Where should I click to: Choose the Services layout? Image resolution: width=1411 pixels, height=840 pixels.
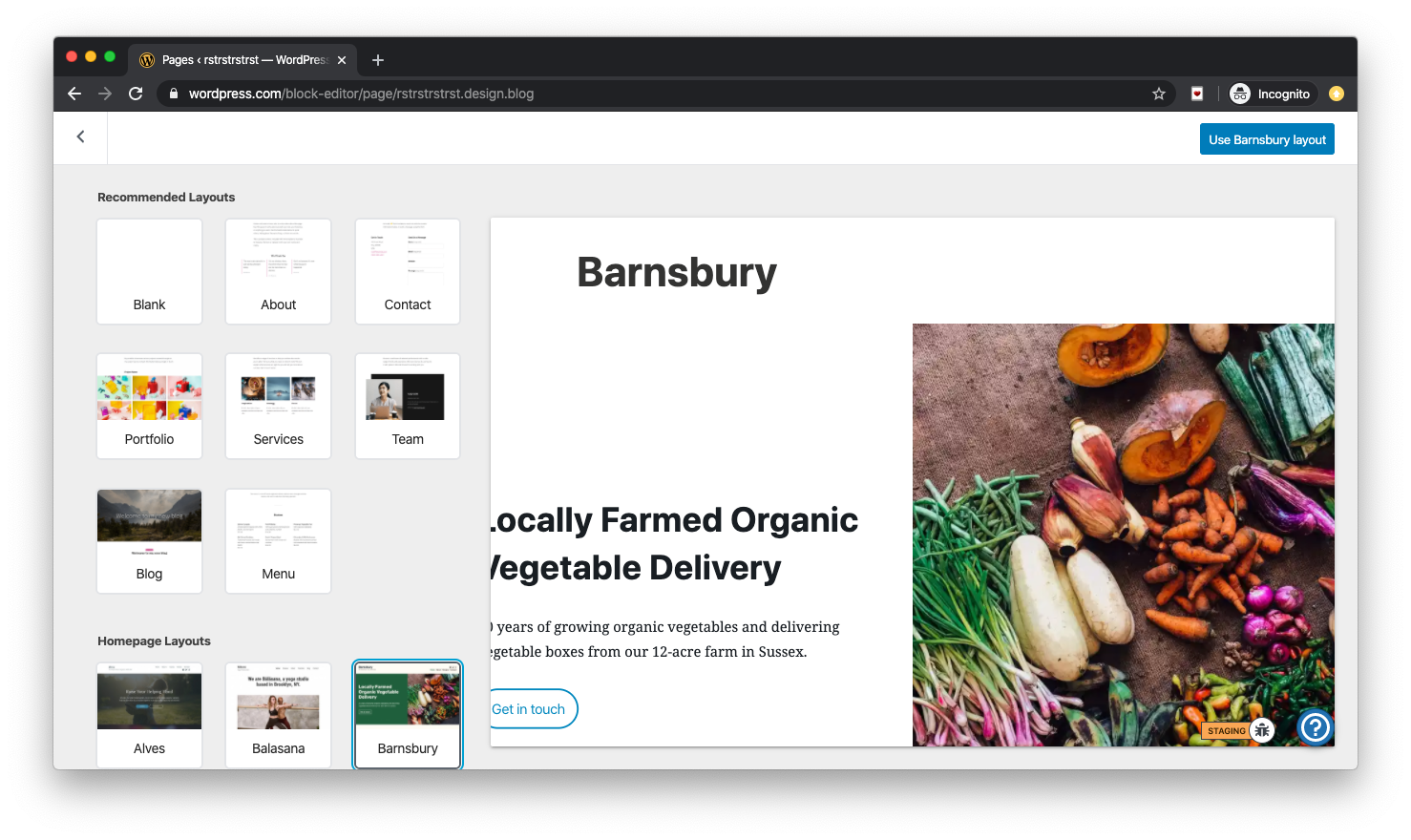278,406
